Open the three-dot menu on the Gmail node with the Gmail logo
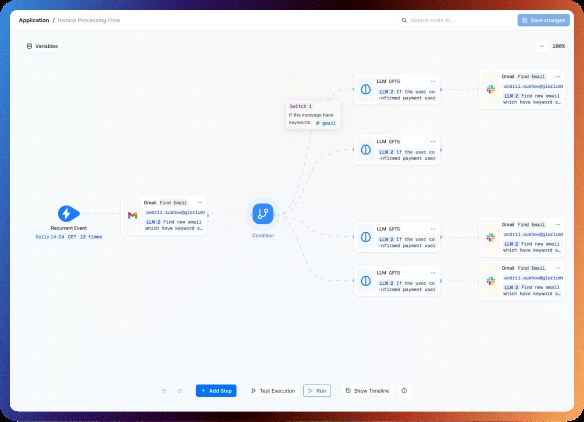The width and height of the screenshot is (584, 422). (200, 203)
